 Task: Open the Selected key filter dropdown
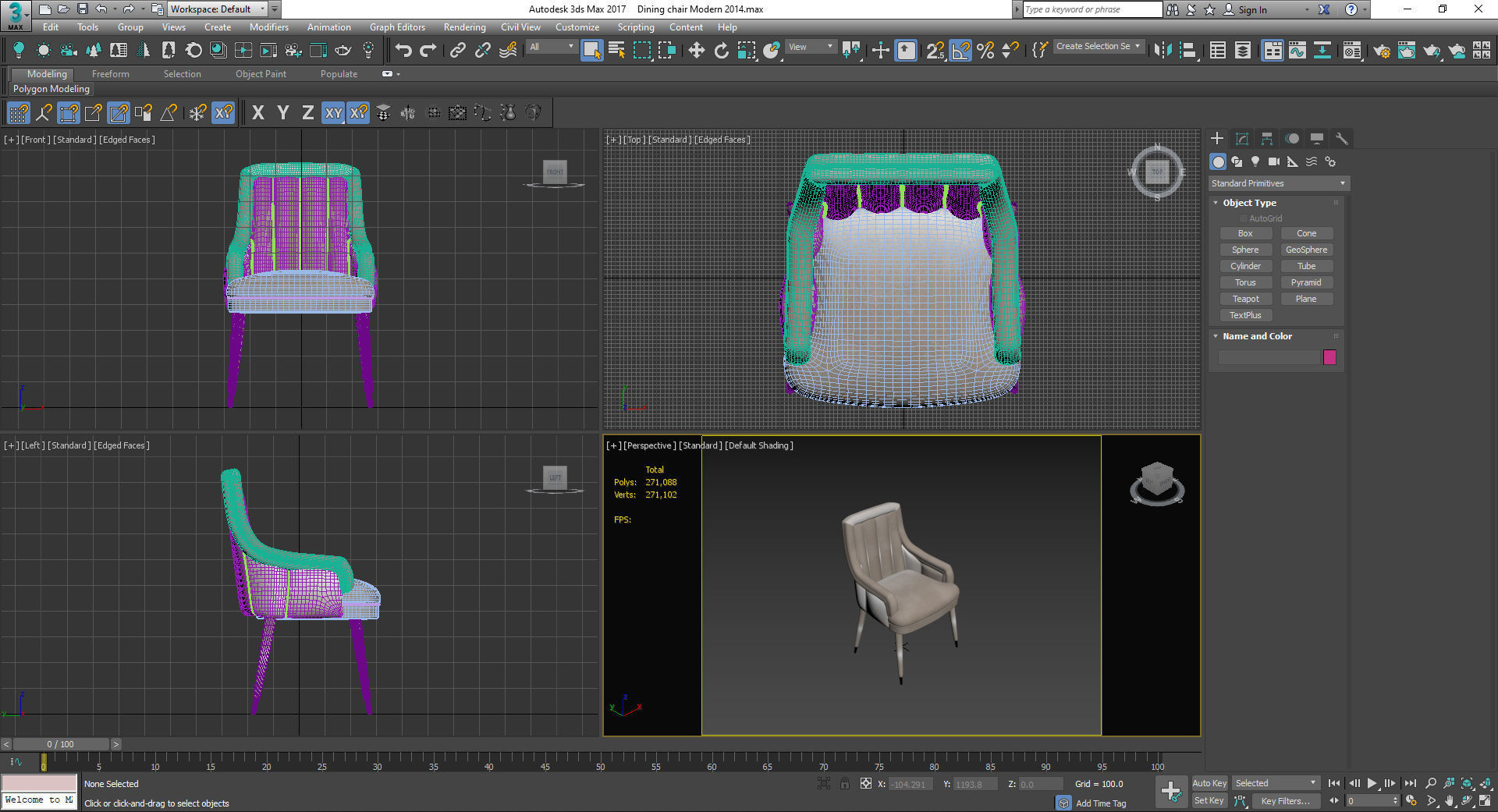(1276, 783)
